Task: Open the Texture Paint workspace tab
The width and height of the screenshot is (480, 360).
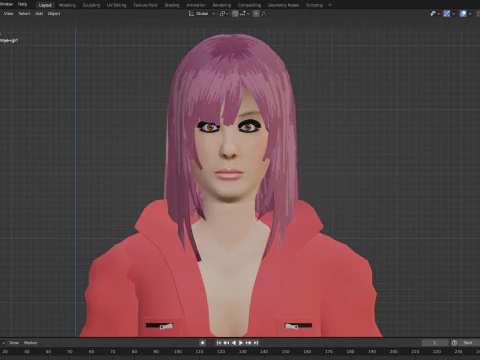Action: (x=145, y=5)
